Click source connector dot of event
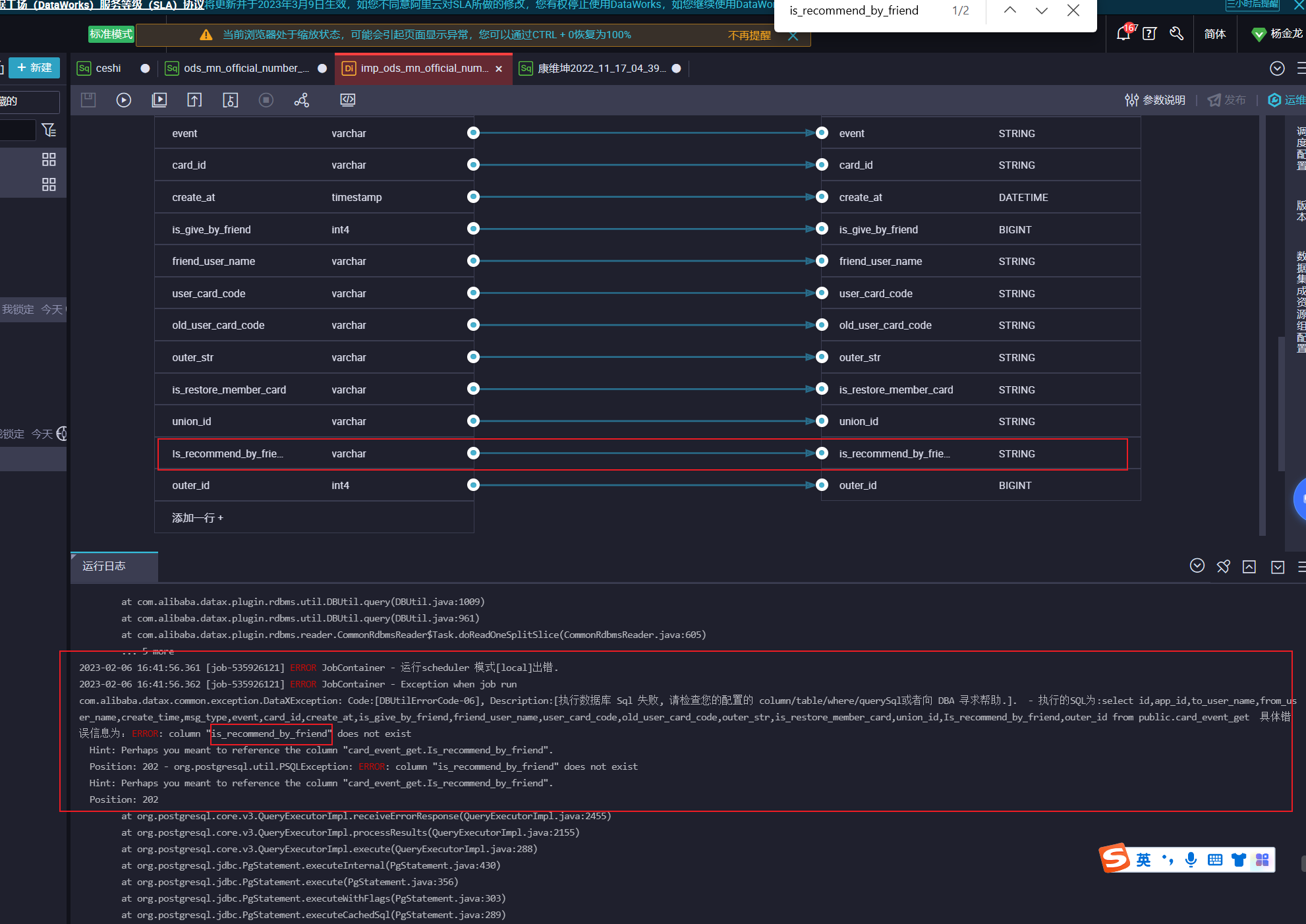 [473, 133]
